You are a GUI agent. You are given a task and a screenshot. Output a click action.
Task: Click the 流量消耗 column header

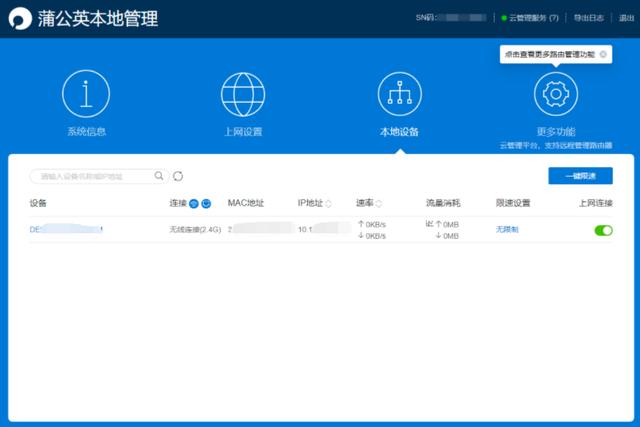[x=443, y=203]
